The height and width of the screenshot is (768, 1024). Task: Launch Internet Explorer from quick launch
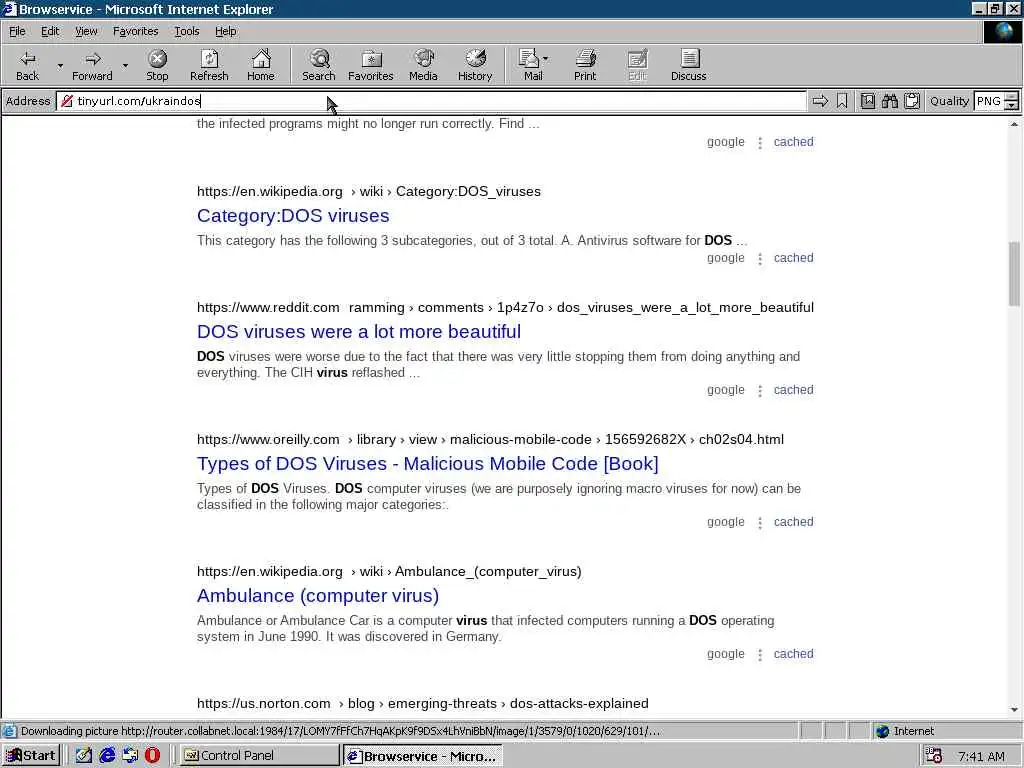tap(107, 756)
